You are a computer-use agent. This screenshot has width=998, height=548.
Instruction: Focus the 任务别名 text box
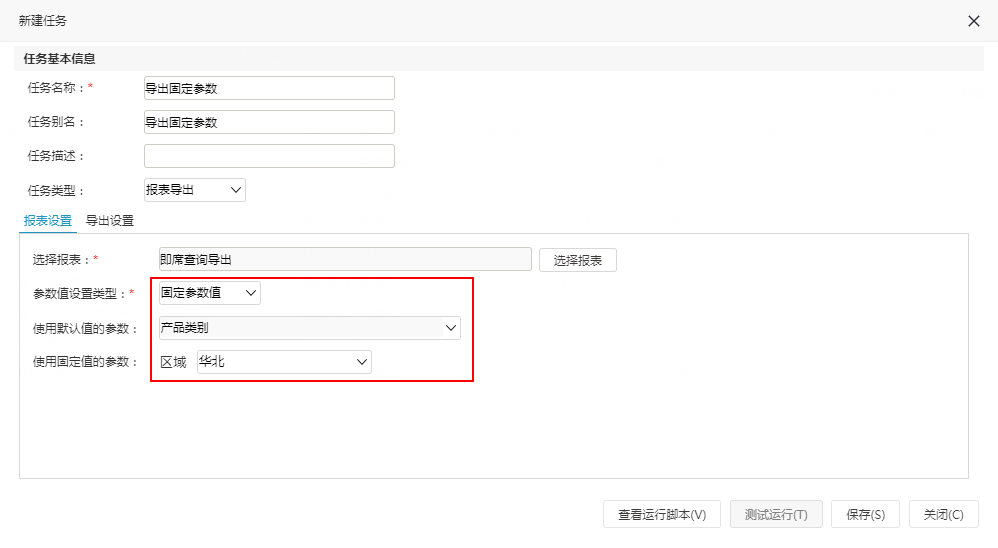269,122
